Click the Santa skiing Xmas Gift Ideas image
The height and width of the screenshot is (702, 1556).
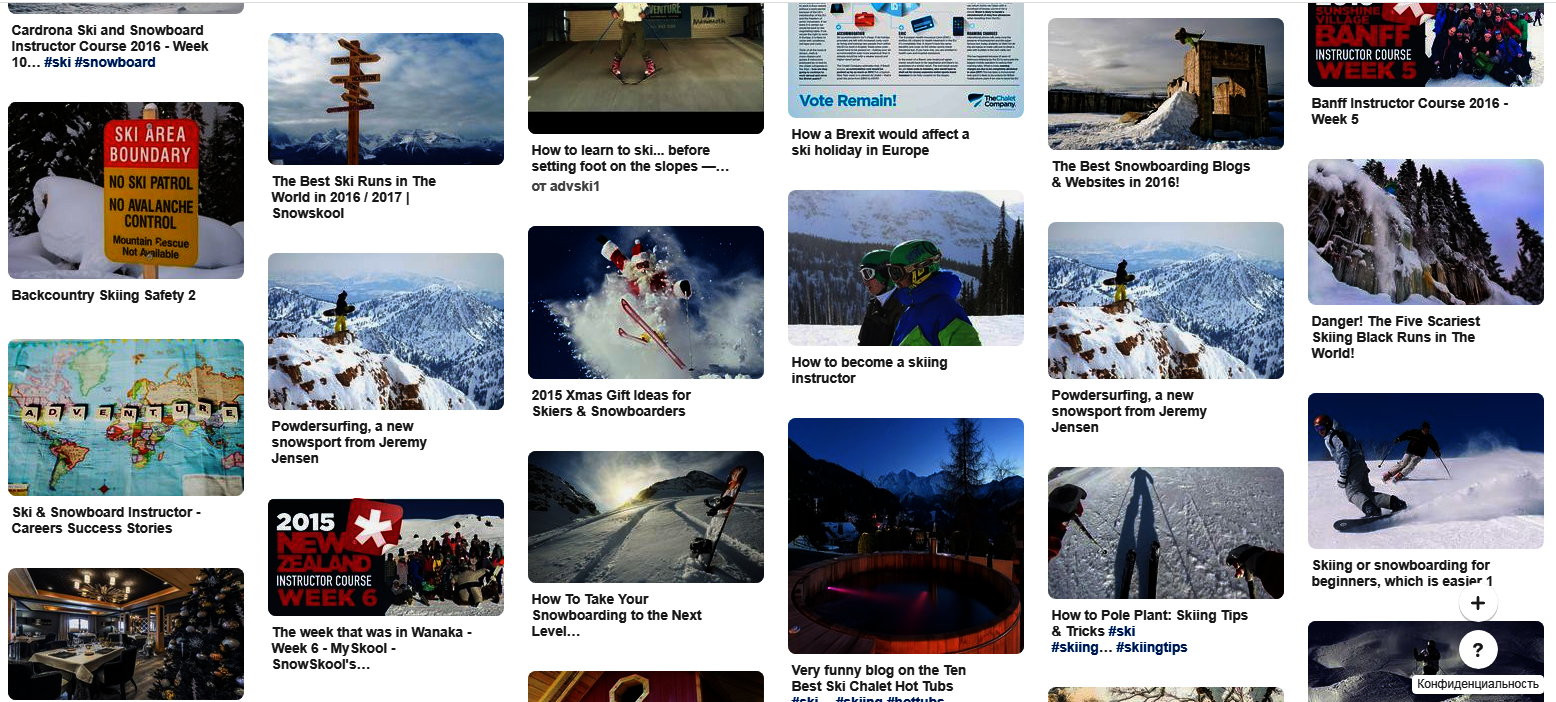coord(646,302)
